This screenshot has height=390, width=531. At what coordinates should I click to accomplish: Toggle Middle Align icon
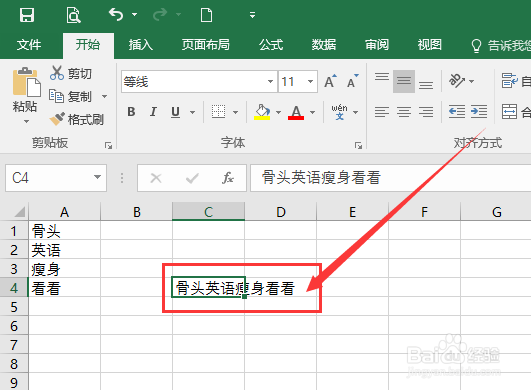(x=404, y=81)
